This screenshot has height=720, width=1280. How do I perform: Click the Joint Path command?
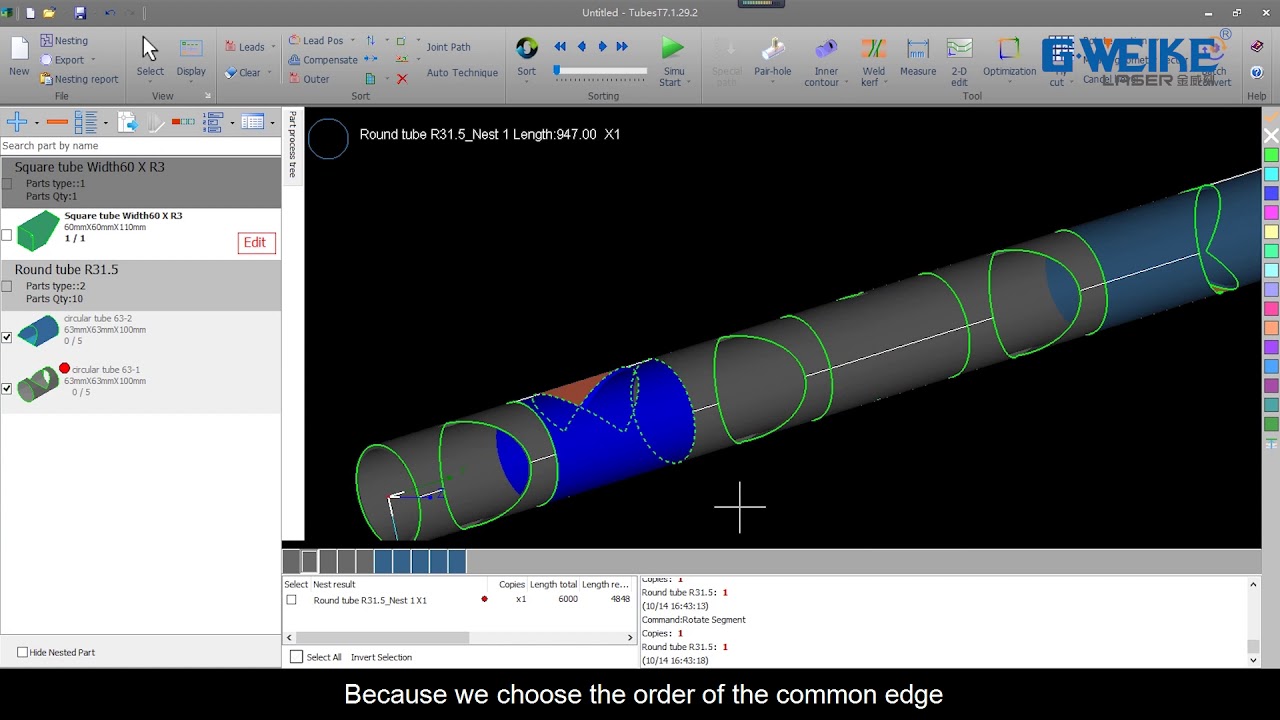click(x=448, y=46)
